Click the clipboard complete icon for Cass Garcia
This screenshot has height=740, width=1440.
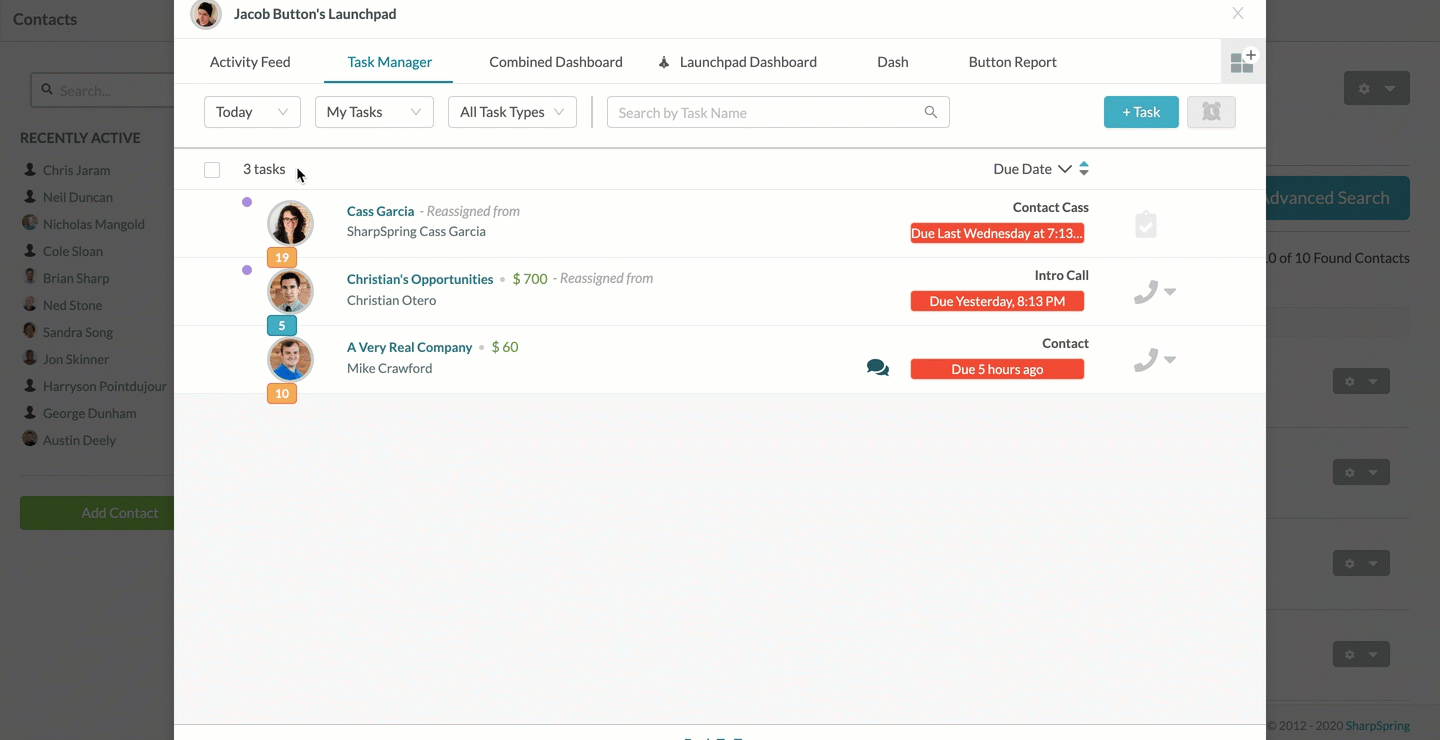click(1146, 225)
